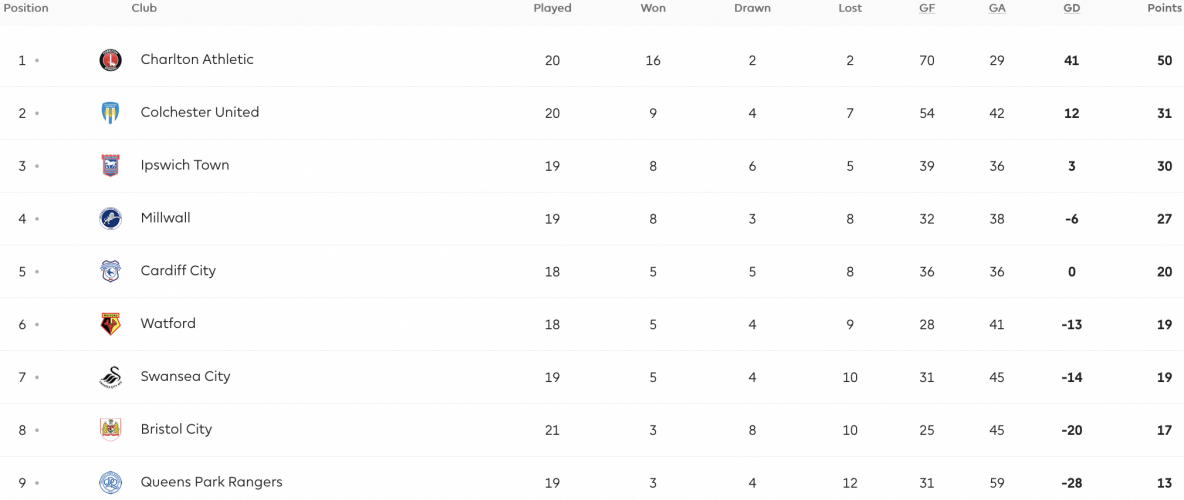This screenshot has height=500, width=1184.
Task: Click the Cardiff City club badge
Action: 110,271
